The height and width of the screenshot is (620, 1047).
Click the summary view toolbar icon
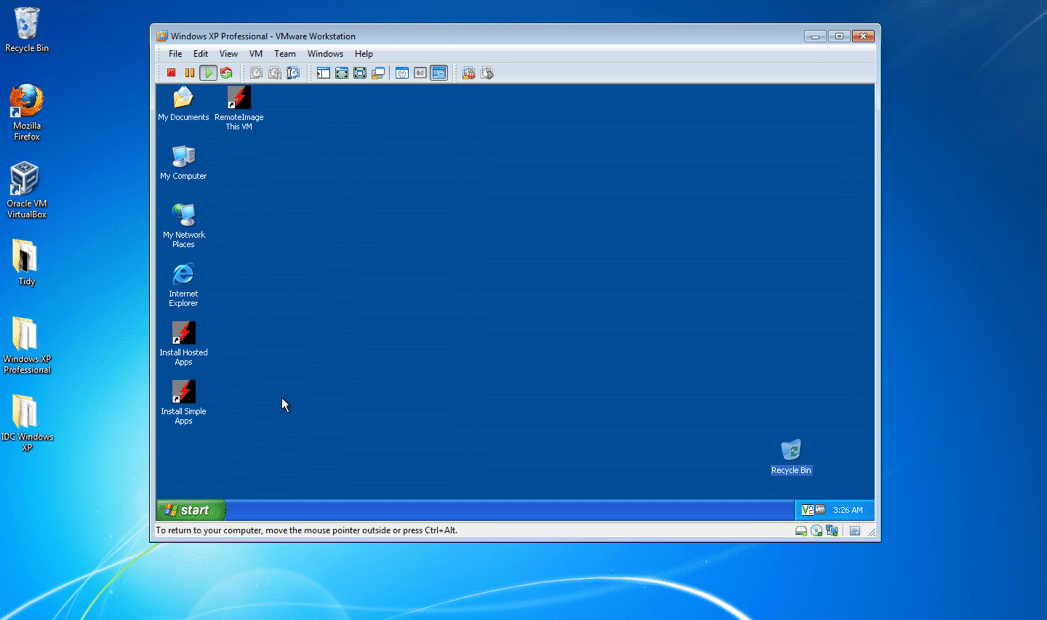click(x=402, y=73)
